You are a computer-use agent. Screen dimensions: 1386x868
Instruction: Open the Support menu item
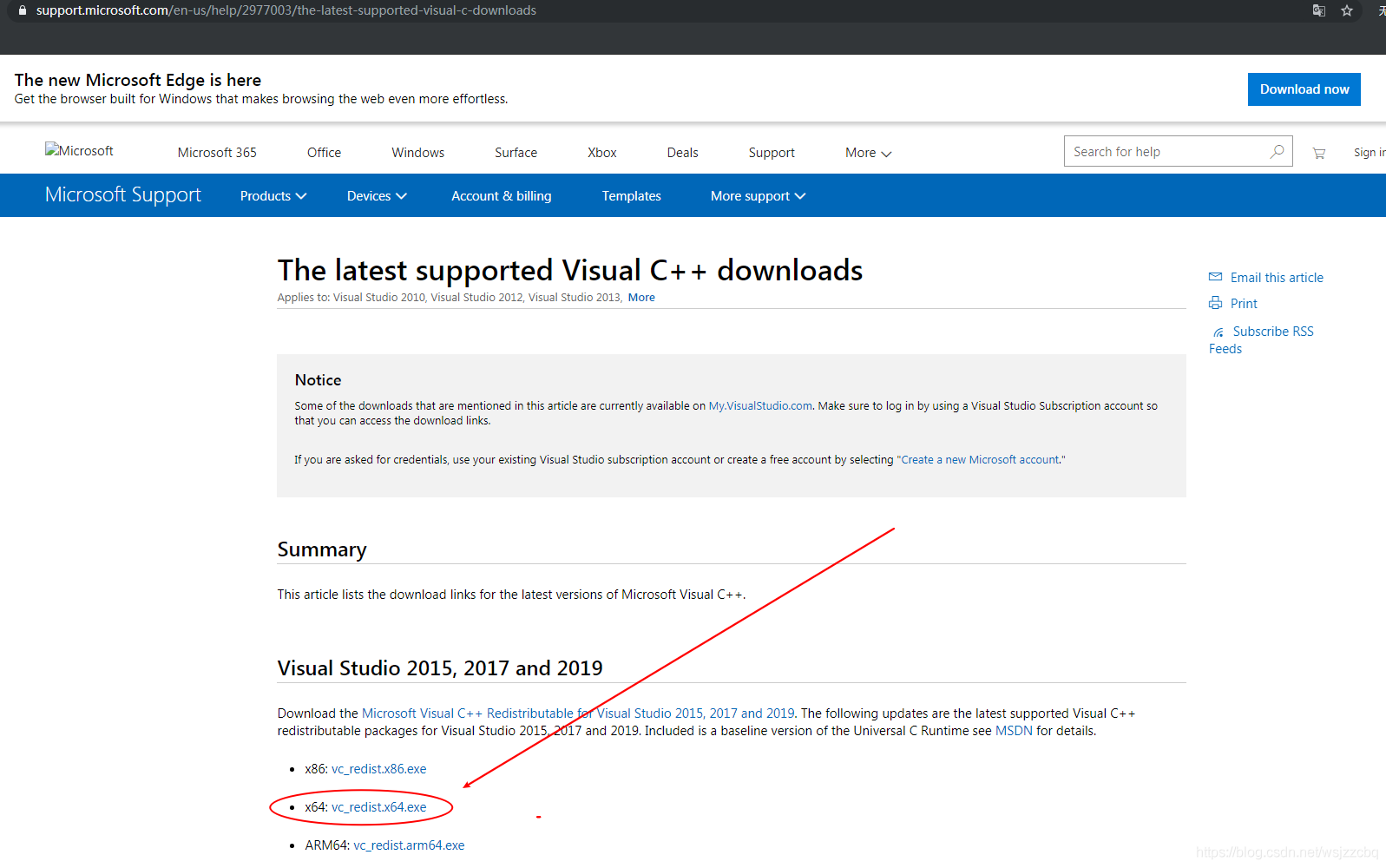click(x=772, y=153)
